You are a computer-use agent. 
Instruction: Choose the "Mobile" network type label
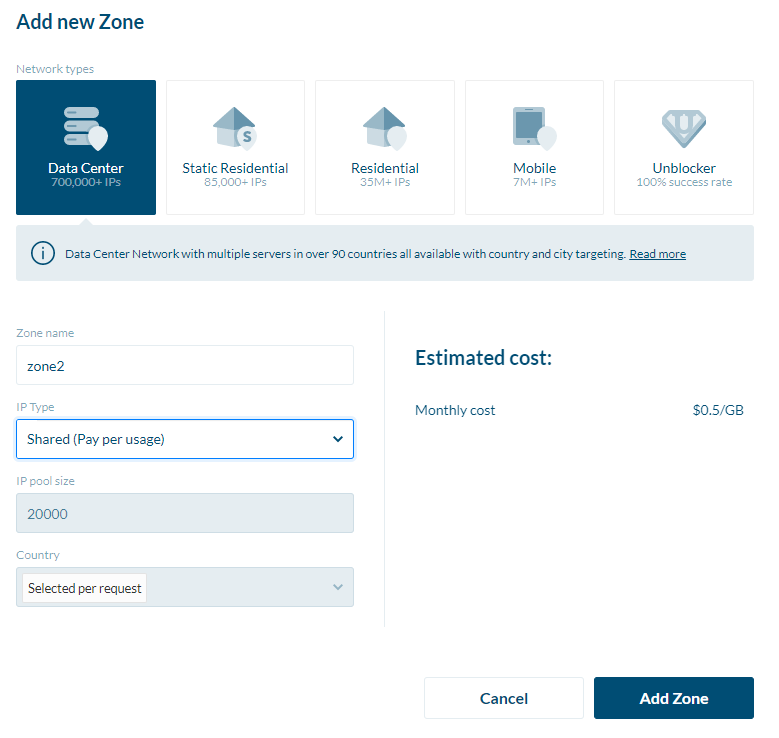(x=534, y=168)
